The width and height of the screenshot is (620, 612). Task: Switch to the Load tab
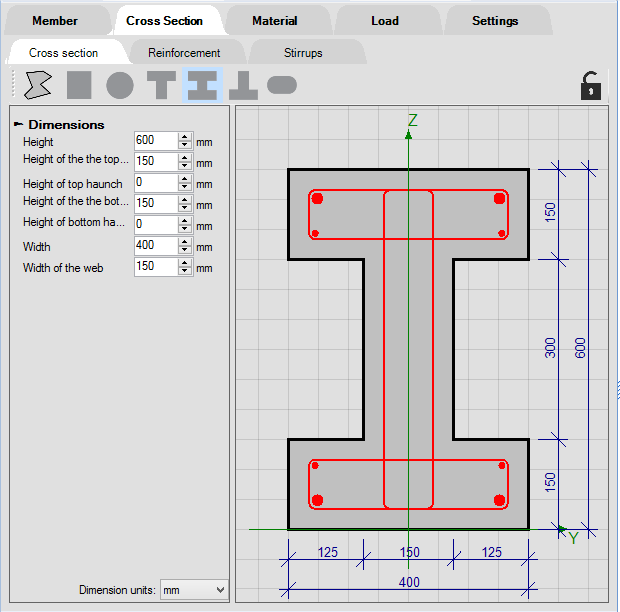click(x=385, y=21)
